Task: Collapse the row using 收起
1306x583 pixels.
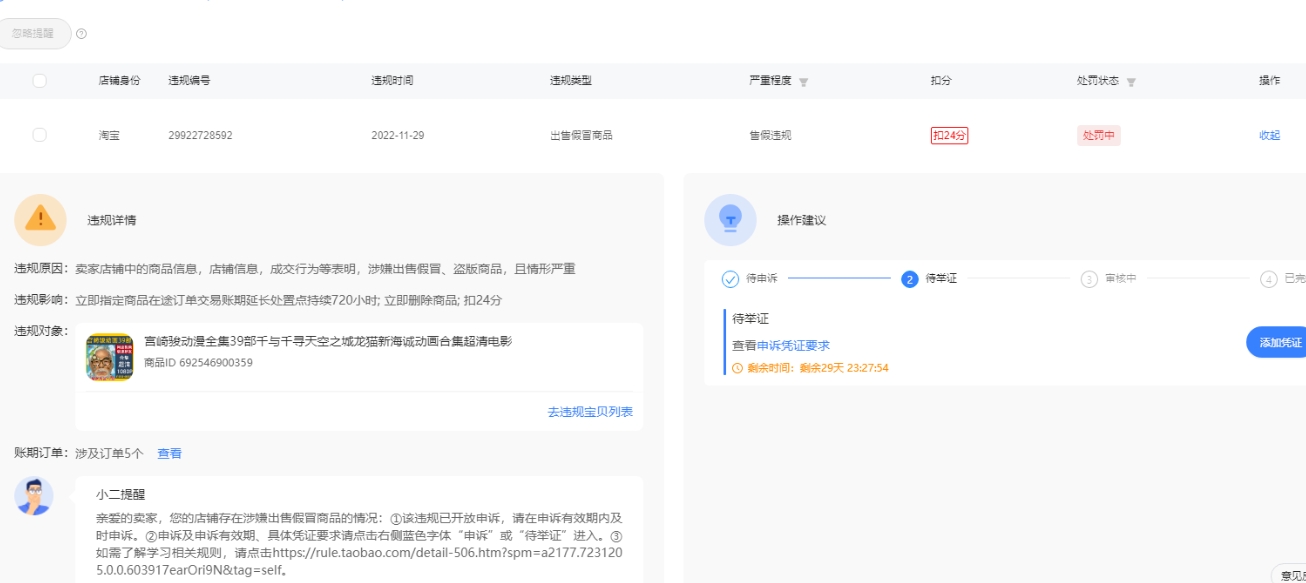Action: click(1269, 135)
